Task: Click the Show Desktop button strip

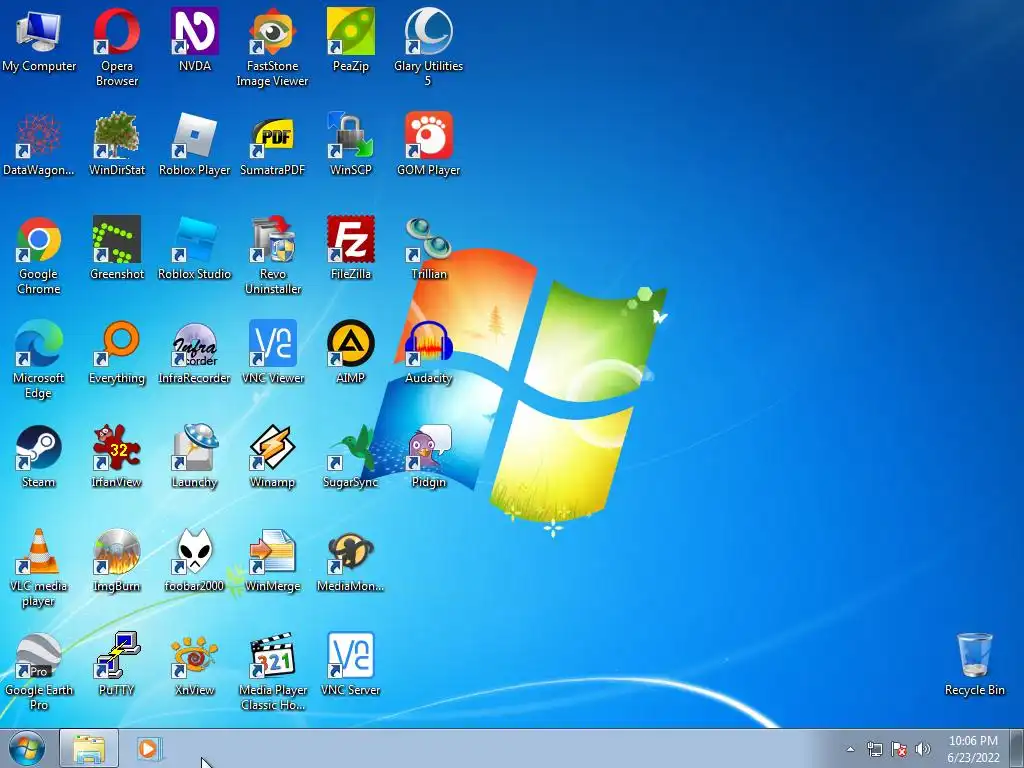Action: pos(1016,748)
